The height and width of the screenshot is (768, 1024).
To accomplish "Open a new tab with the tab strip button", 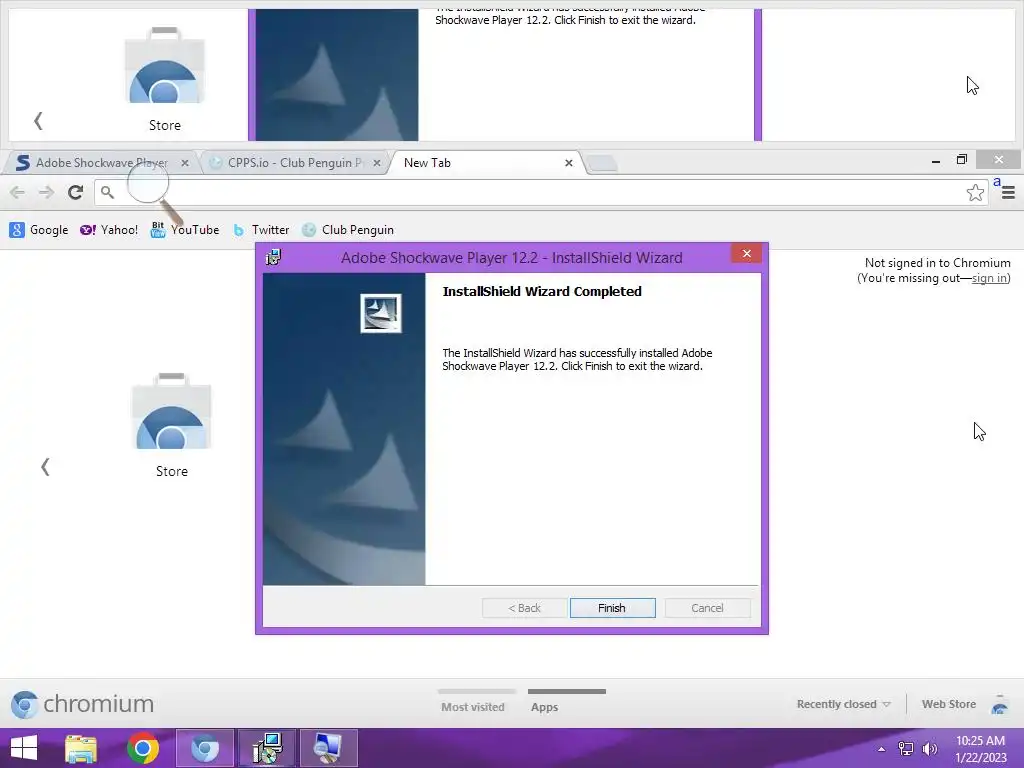I will click(601, 163).
